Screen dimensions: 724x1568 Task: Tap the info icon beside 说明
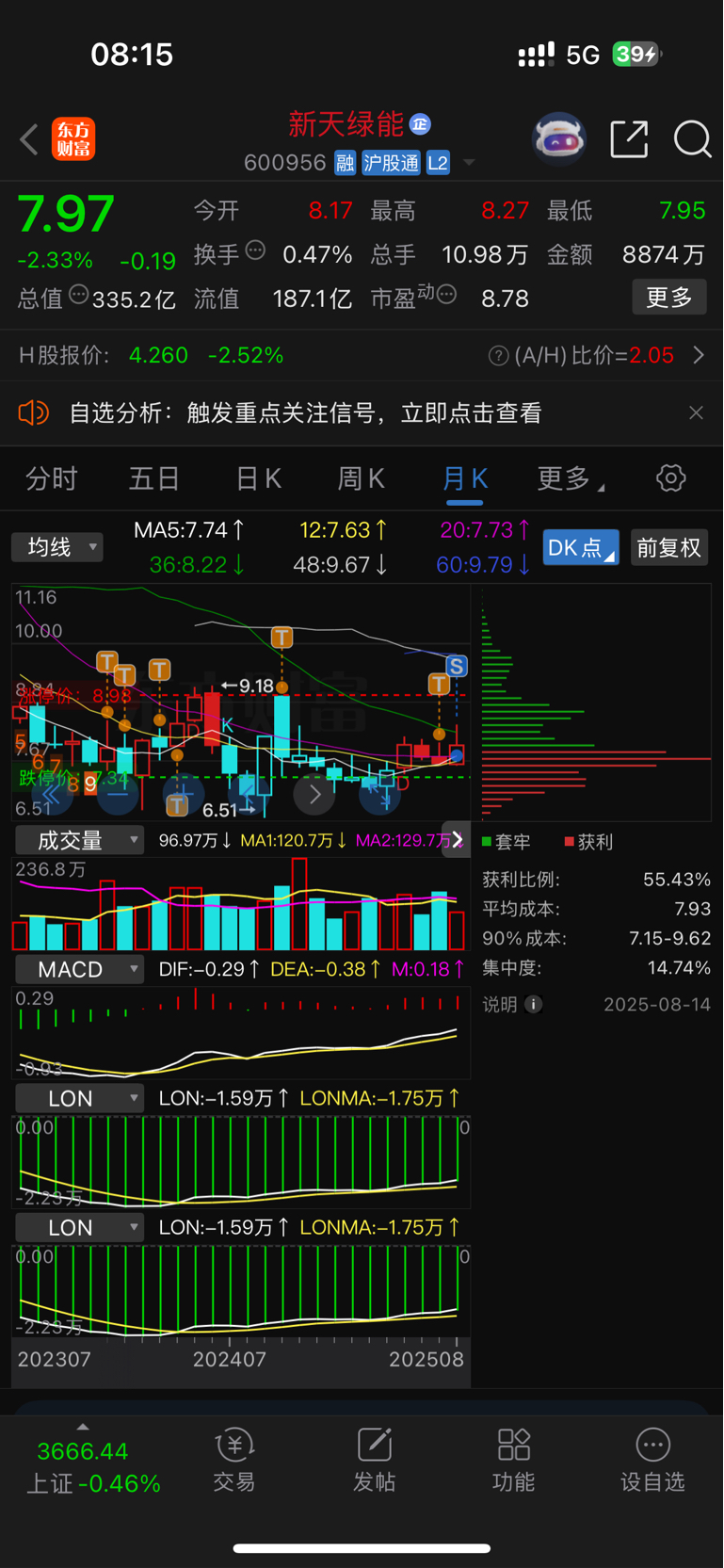click(533, 1005)
